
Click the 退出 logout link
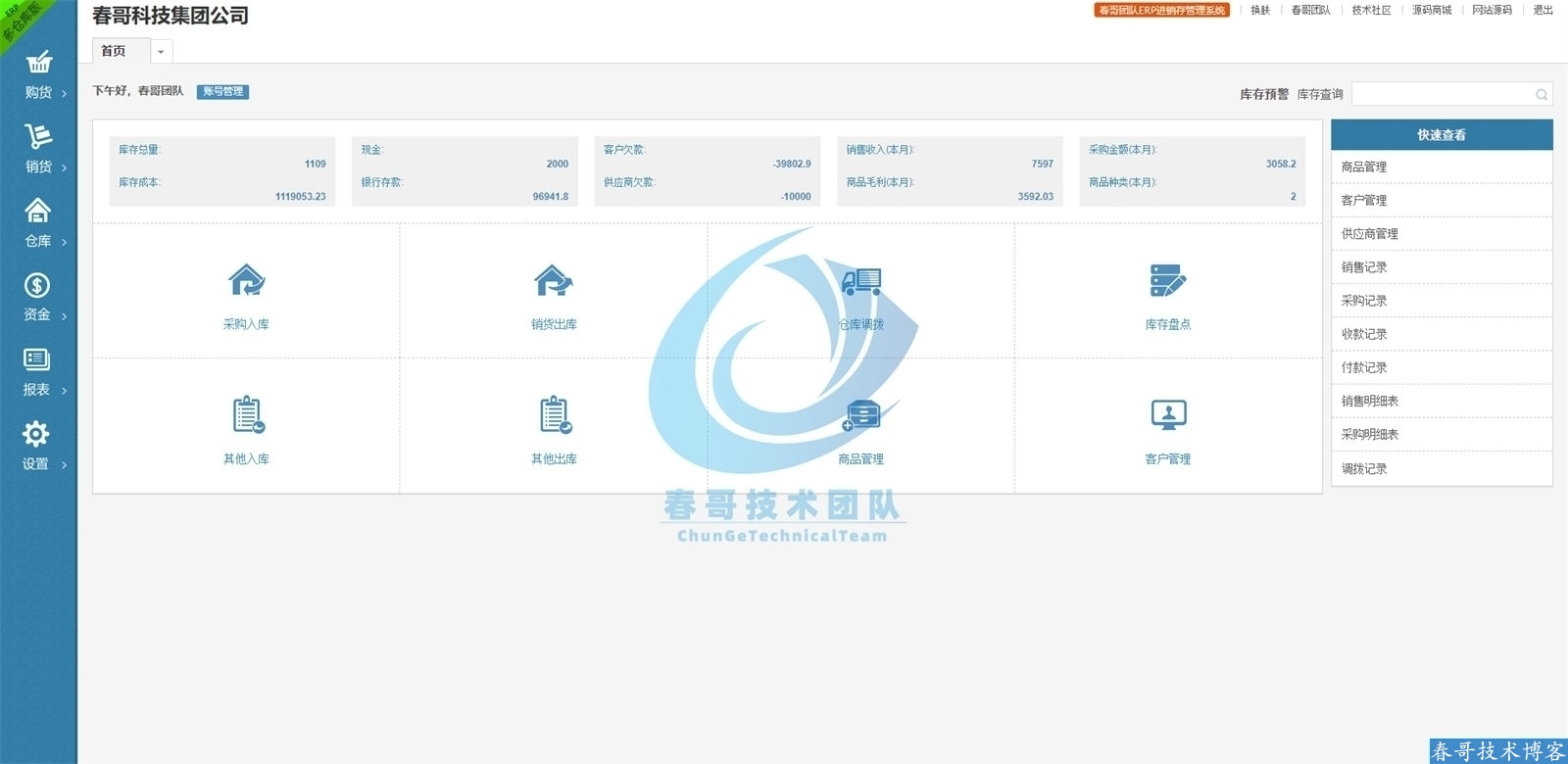point(1543,10)
